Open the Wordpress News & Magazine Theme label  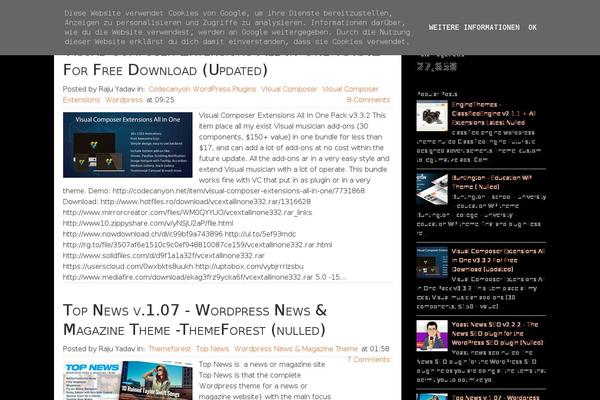pos(296,349)
